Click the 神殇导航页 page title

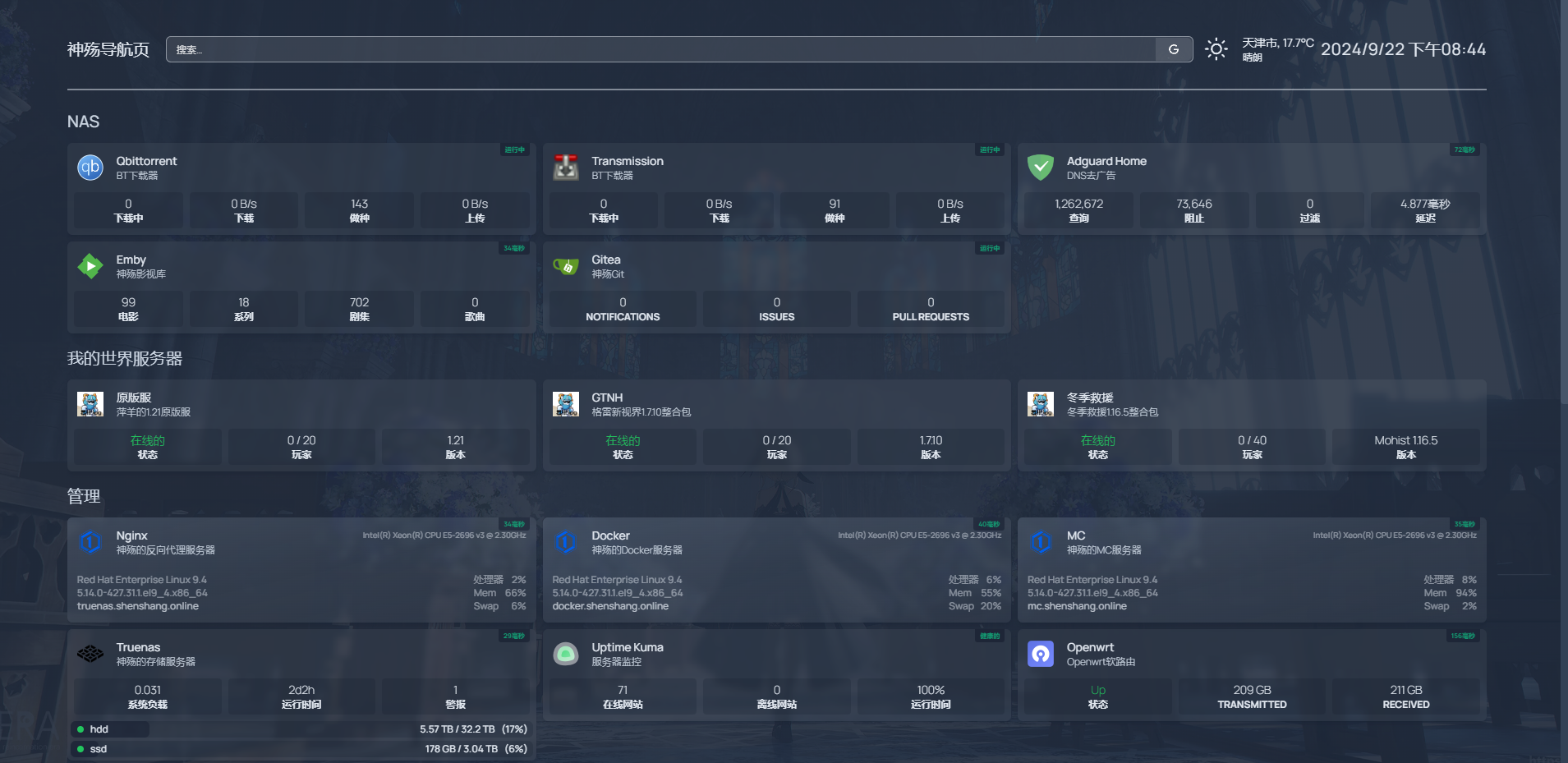click(x=108, y=49)
